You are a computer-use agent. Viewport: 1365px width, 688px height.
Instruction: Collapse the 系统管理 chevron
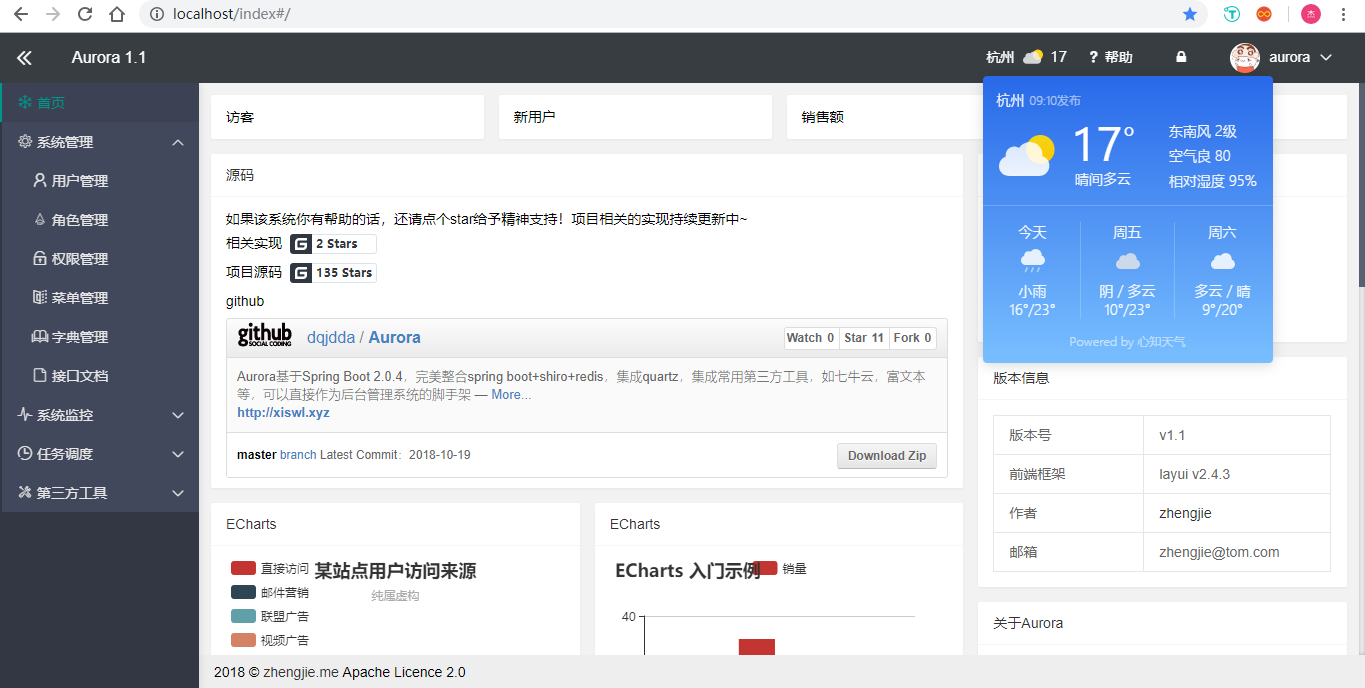coord(178,142)
